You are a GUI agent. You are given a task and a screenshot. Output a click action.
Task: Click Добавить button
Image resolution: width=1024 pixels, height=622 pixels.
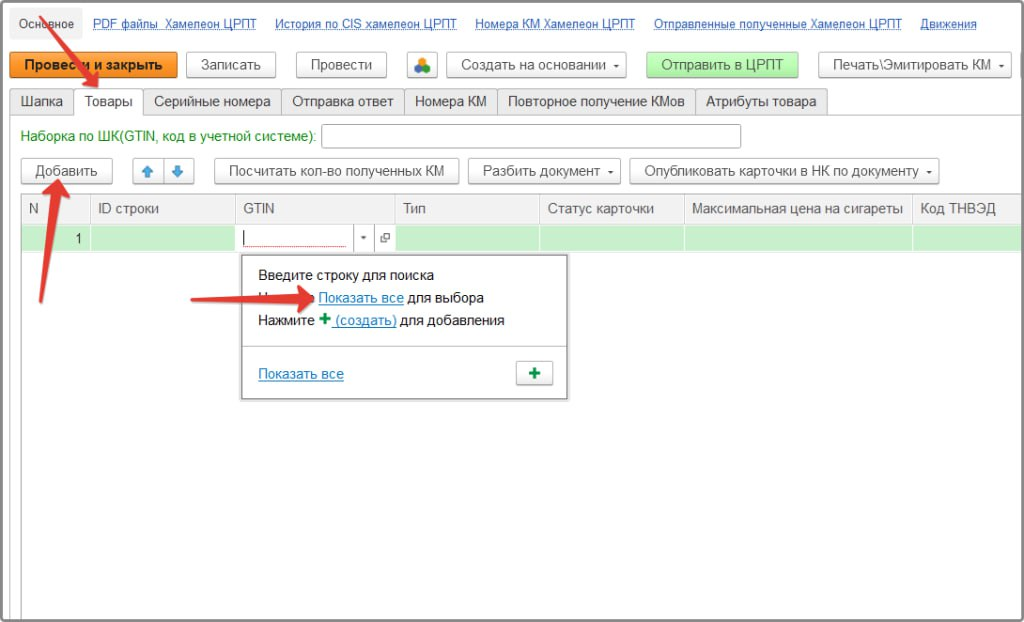point(66,171)
